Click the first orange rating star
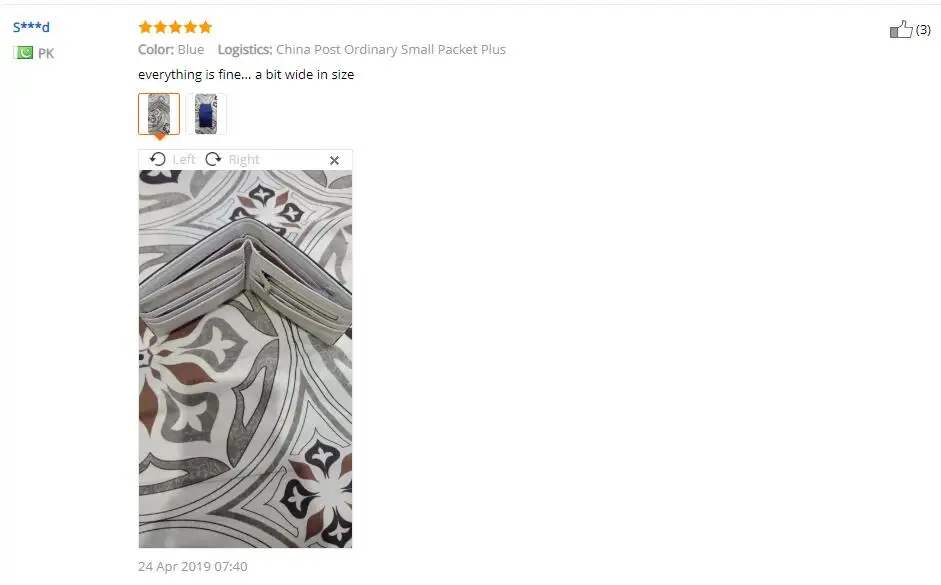This screenshot has width=941, height=585. coord(145,27)
